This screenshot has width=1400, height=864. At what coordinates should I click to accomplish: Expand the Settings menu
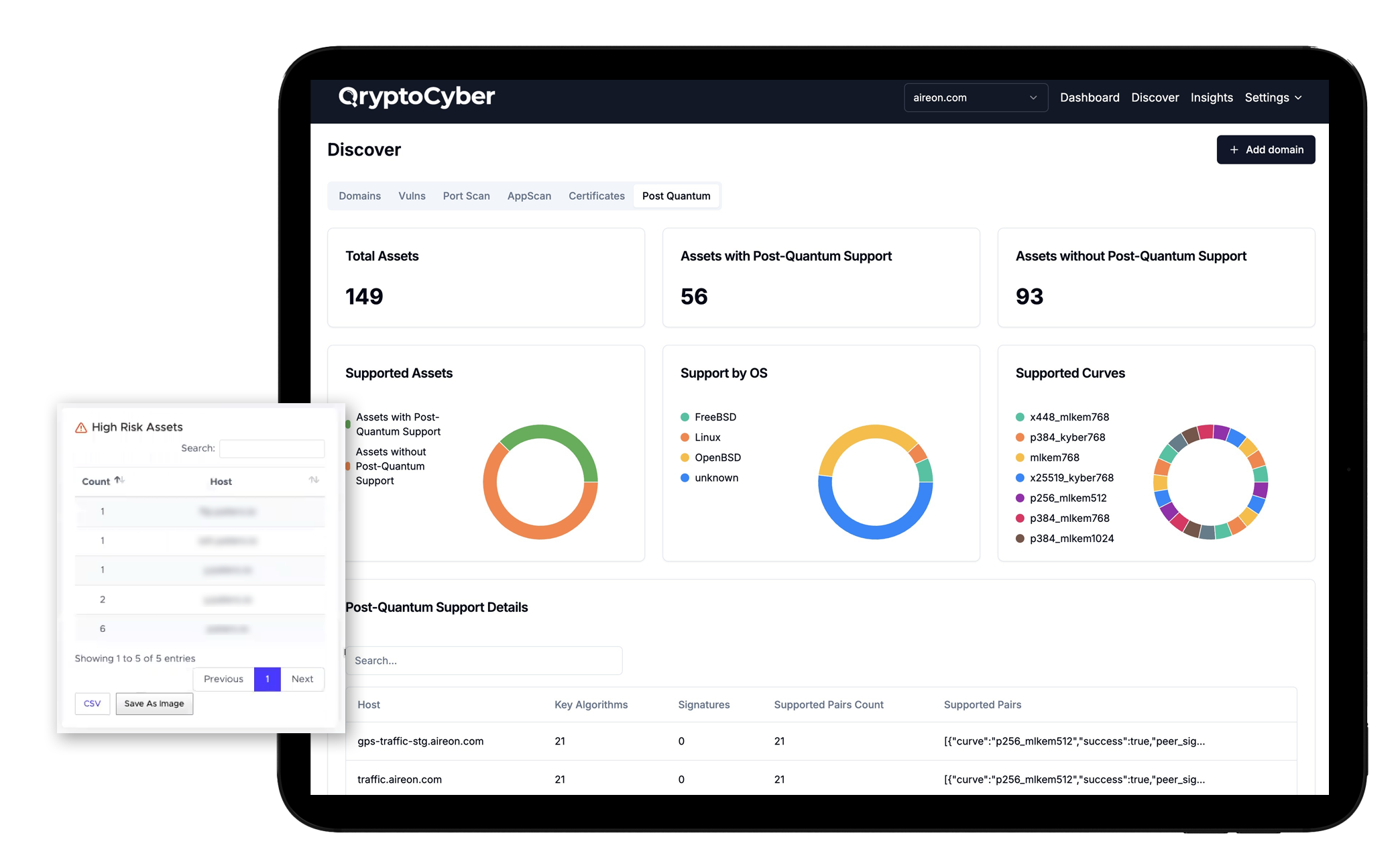pyautogui.click(x=1274, y=96)
